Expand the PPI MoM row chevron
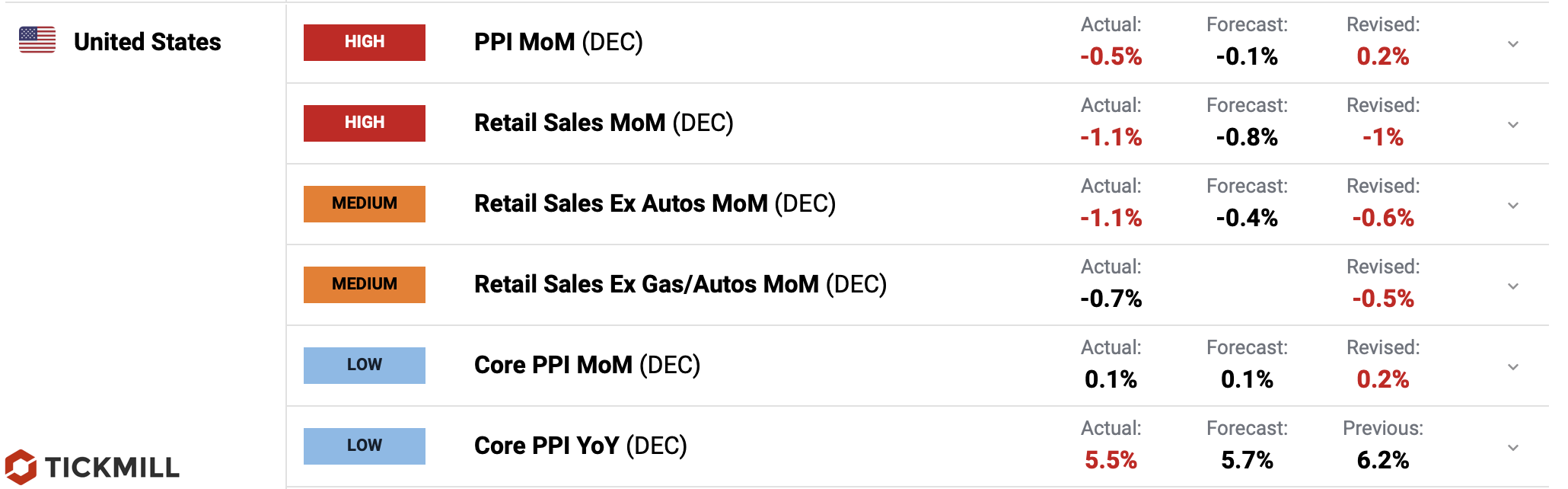The height and width of the screenshot is (489, 1568). tap(1513, 44)
